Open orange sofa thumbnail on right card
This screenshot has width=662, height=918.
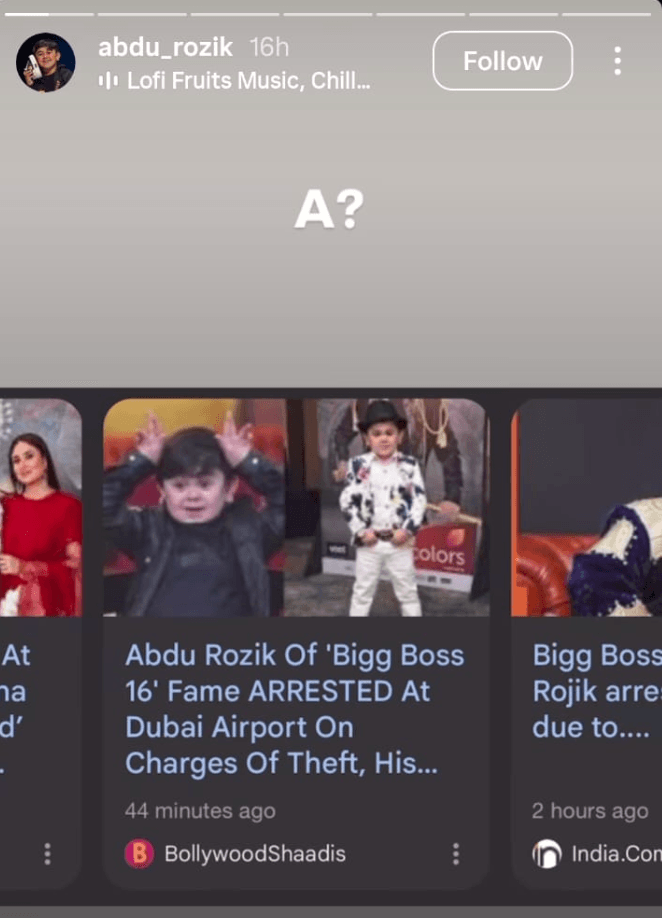586,508
